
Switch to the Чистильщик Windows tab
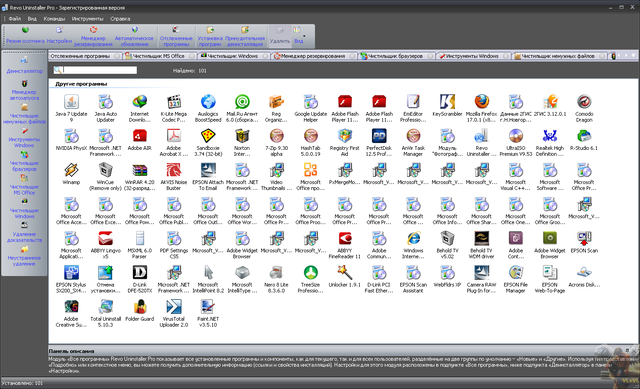pyautogui.click(x=233, y=56)
